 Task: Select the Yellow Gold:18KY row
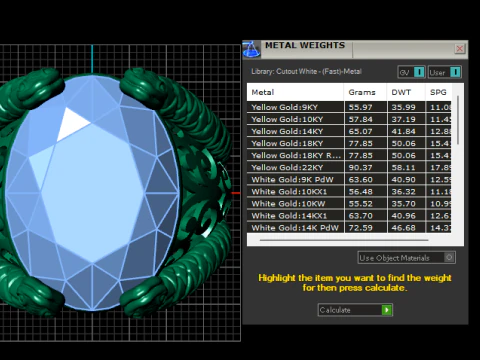tap(349, 143)
